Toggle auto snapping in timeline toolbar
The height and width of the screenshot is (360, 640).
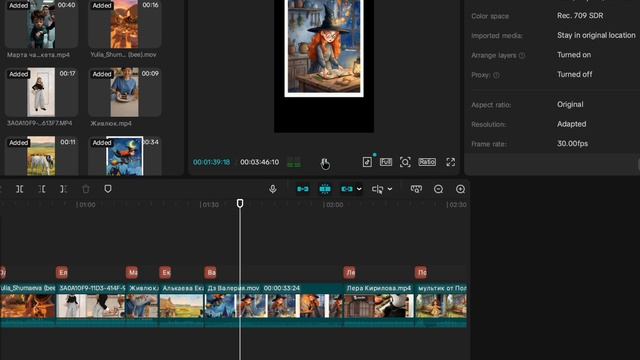[x=325, y=189]
